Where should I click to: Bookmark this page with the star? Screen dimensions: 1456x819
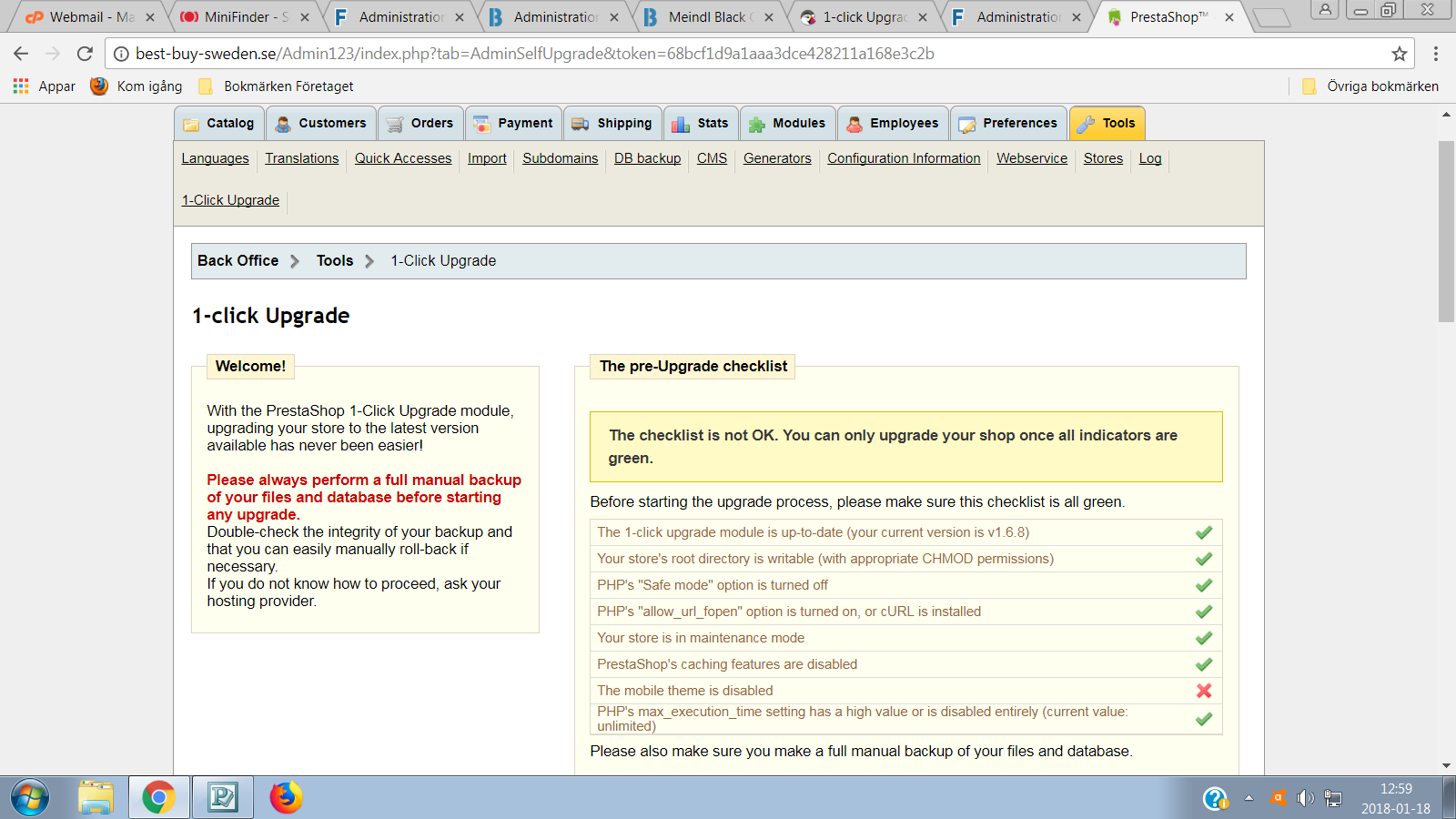tap(1400, 54)
